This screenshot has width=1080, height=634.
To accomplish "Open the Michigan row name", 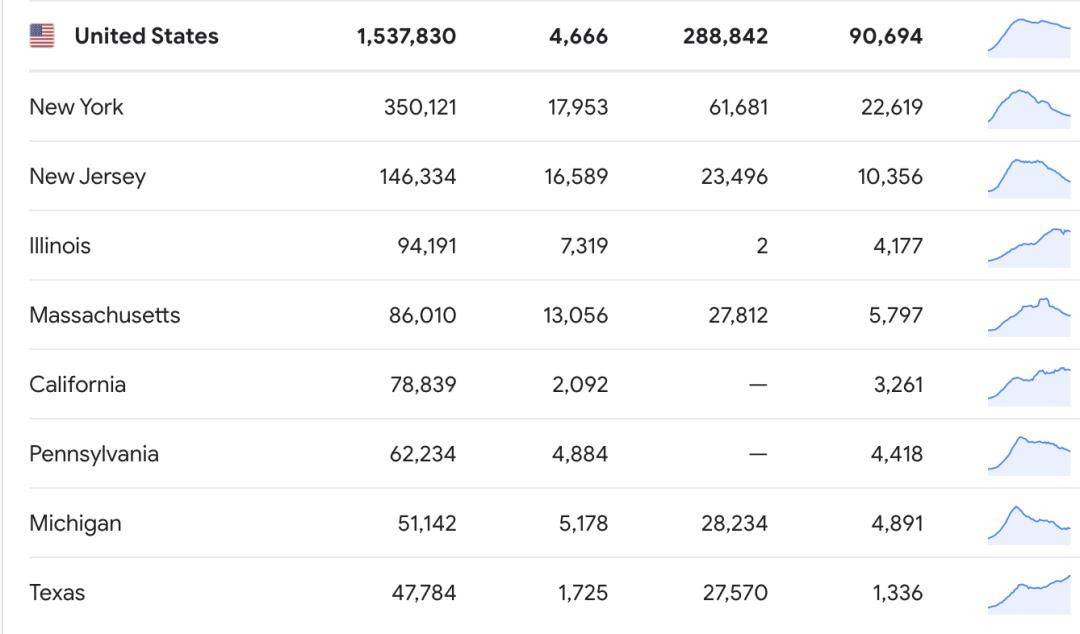I will coord(75,523).
